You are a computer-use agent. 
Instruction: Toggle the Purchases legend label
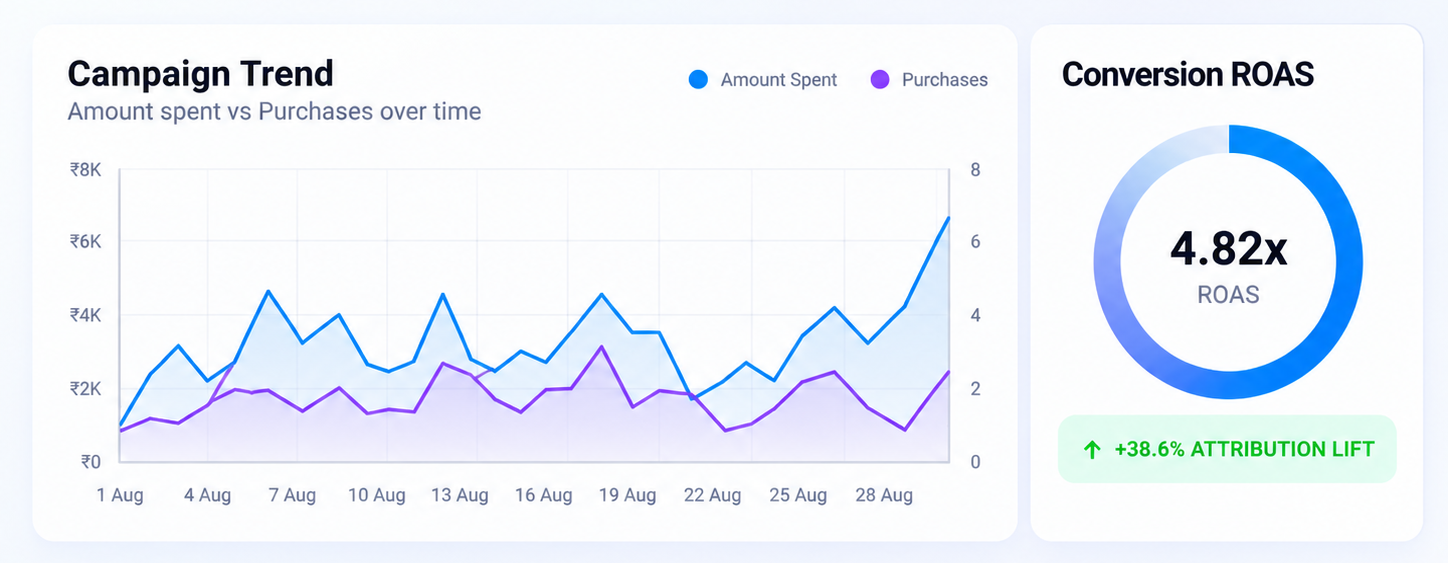tap(945, 80)
